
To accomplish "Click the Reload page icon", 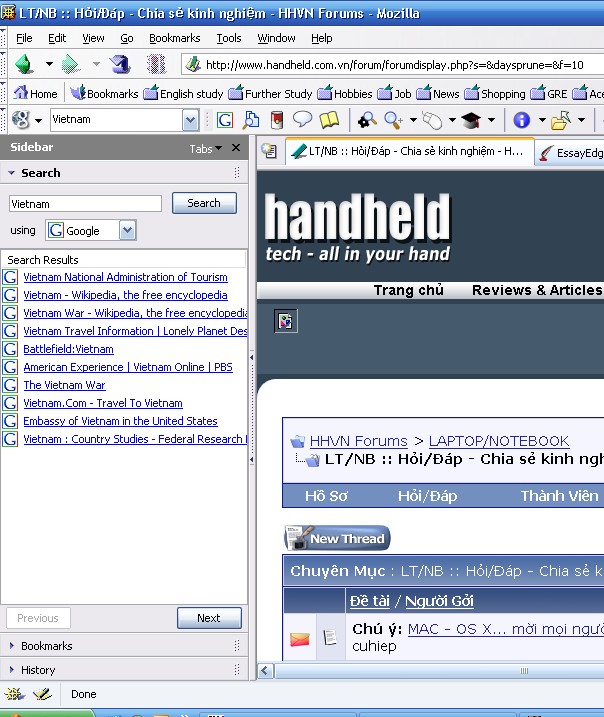I will point(120,64).
